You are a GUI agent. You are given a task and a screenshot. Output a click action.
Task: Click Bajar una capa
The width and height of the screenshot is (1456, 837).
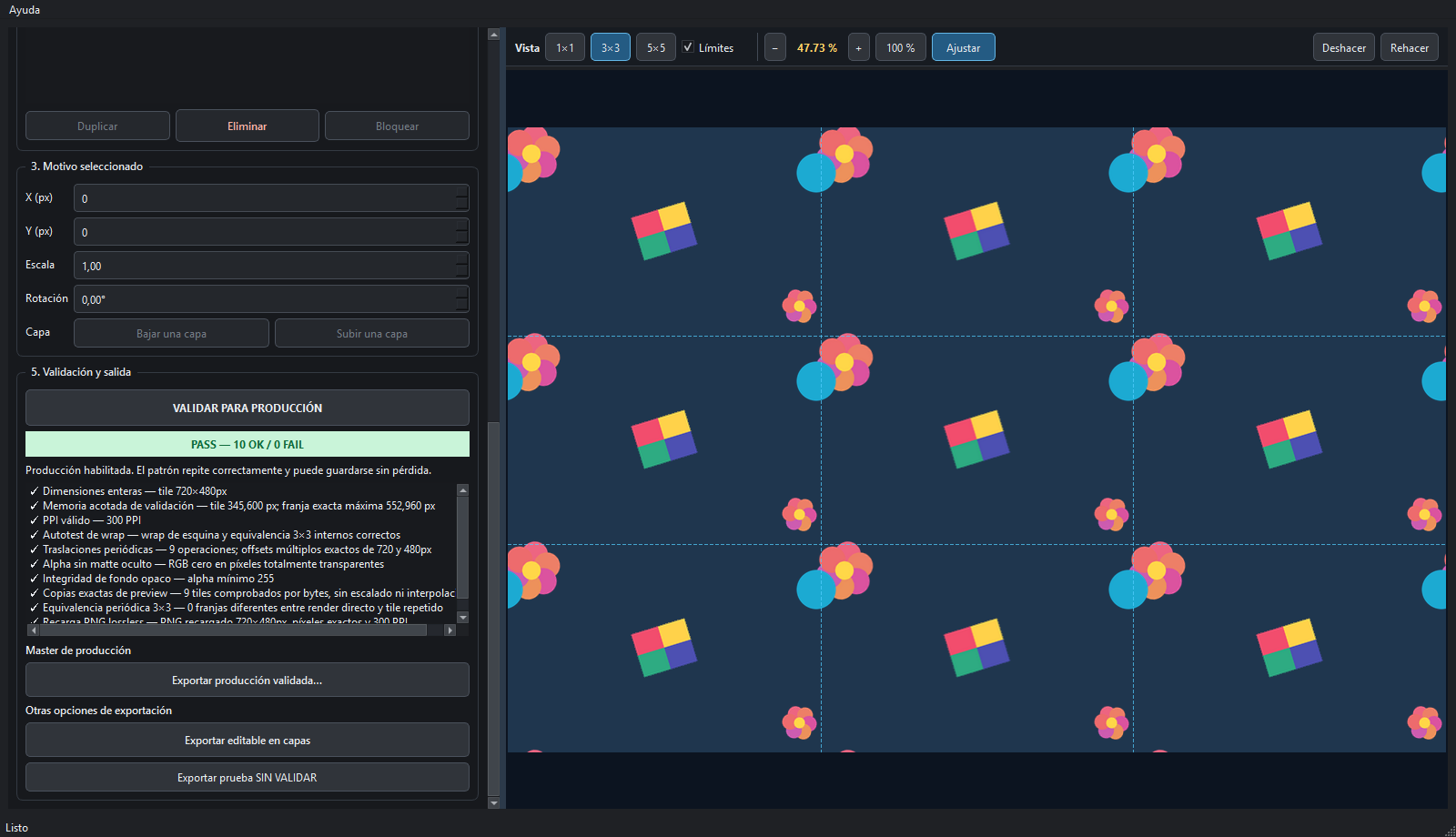(171, 333)
